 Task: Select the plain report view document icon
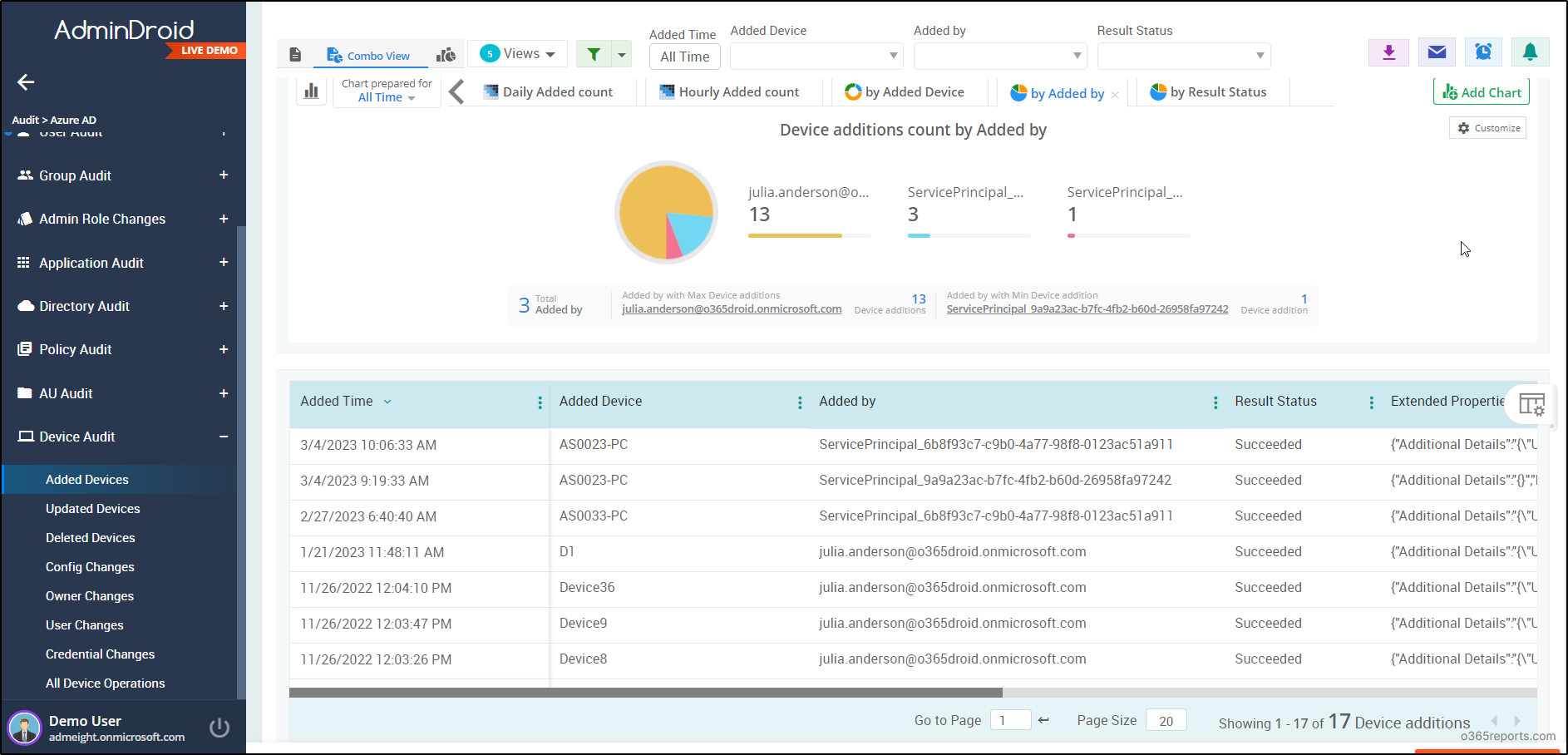[294, 53]
